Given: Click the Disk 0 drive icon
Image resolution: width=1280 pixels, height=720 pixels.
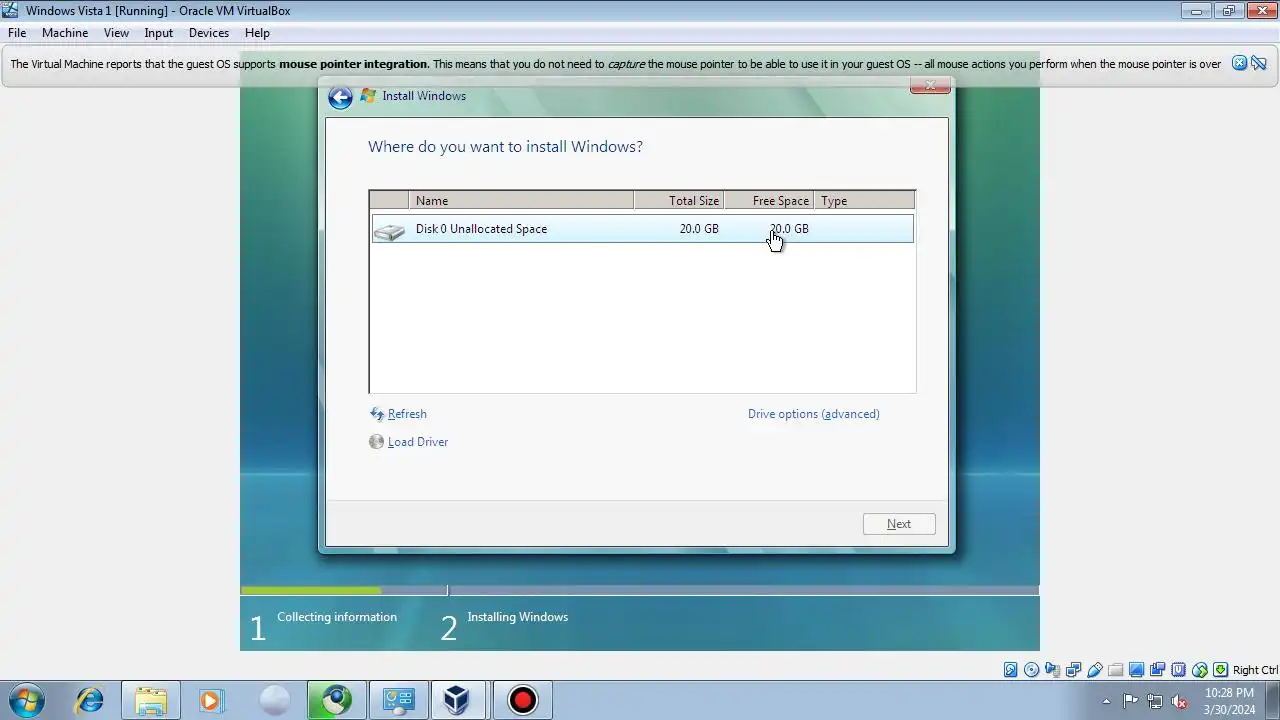Looking at the screenshot, I should [389, 231].
